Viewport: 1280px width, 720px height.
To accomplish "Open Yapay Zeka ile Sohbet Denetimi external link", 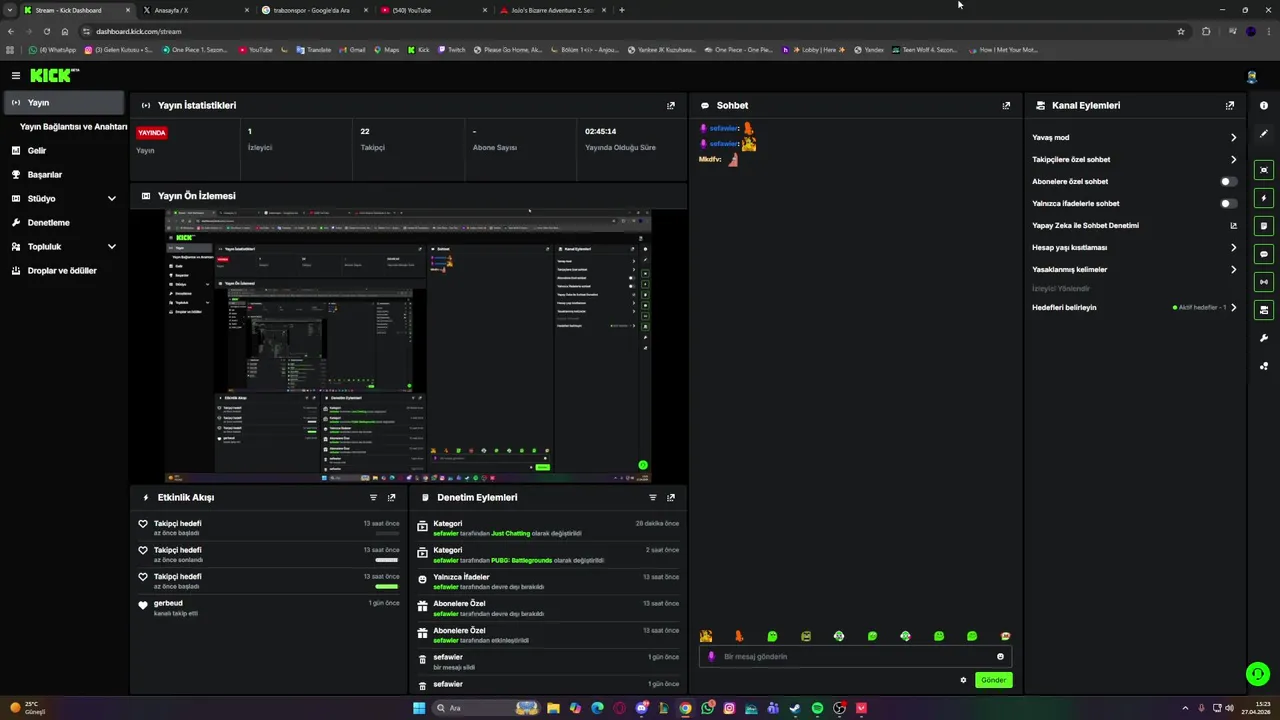I will point(1233,226).
